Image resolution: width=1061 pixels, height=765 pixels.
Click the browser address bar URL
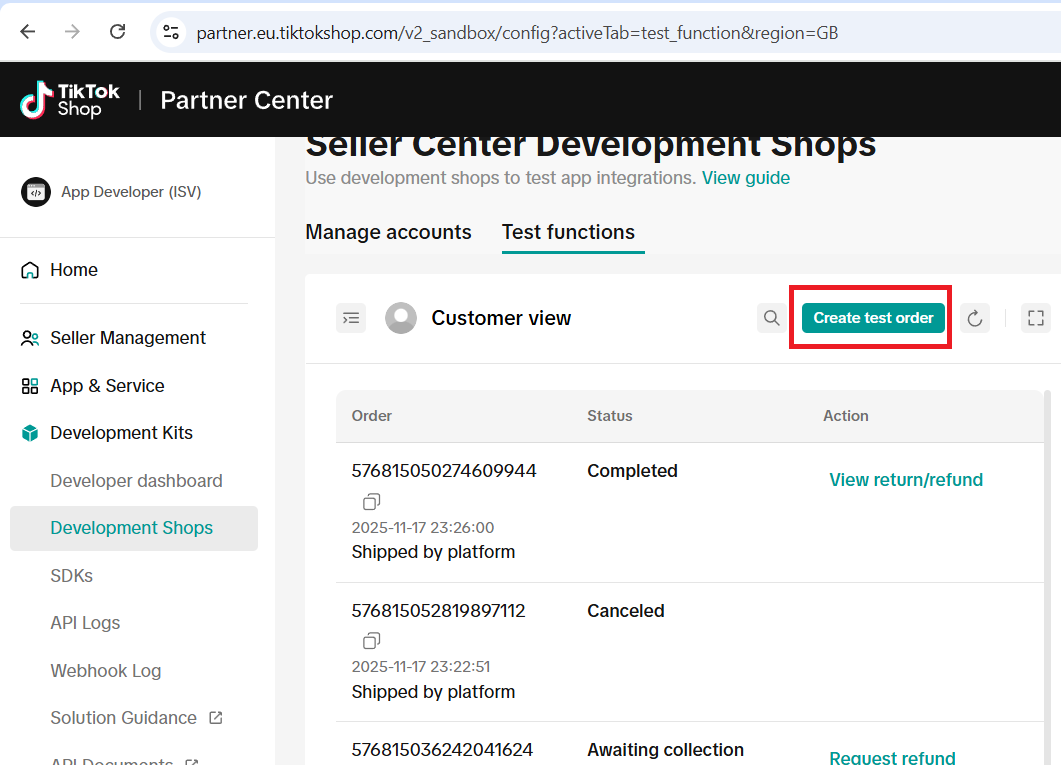[x=517, y=33]
